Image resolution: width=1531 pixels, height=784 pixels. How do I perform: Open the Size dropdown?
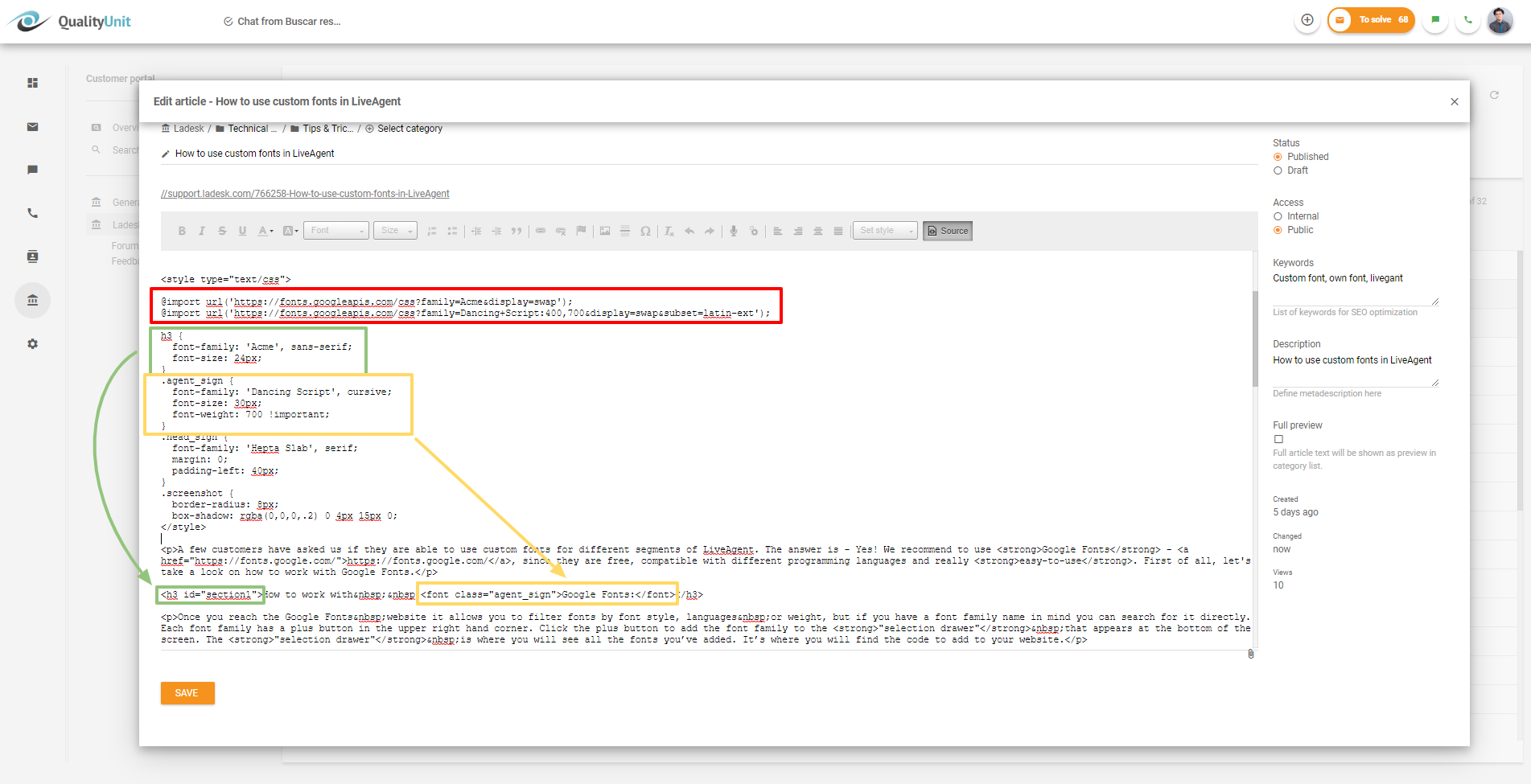click(x=397, y=231)
